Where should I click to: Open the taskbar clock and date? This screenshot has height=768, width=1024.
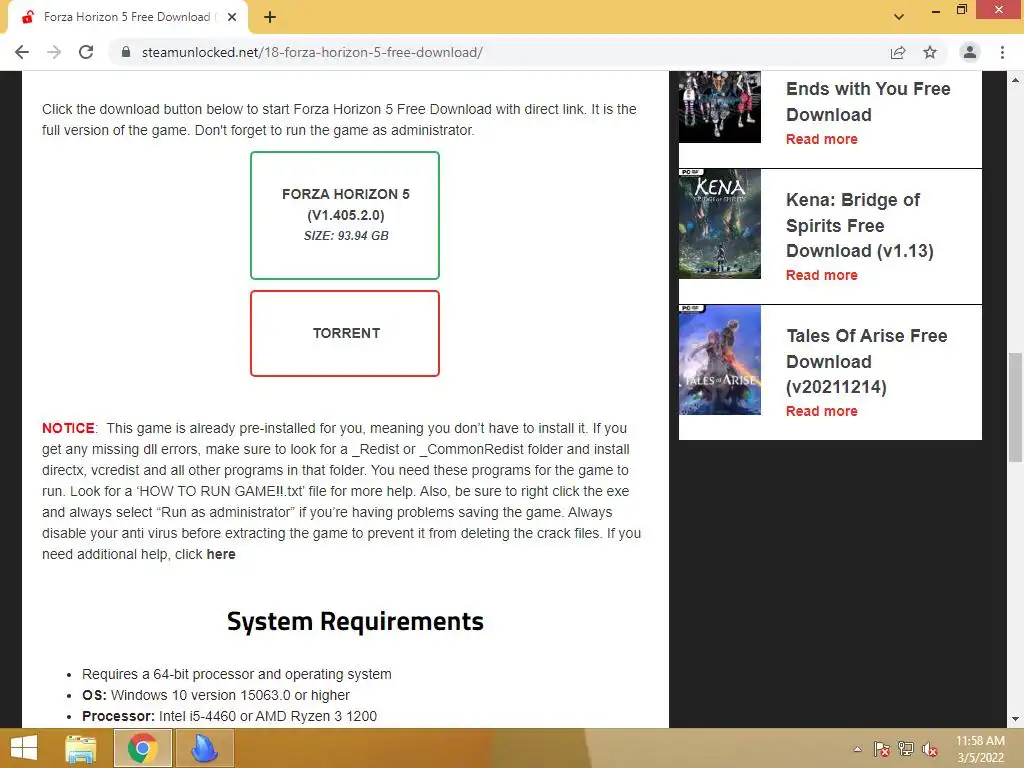click(980, 749)
